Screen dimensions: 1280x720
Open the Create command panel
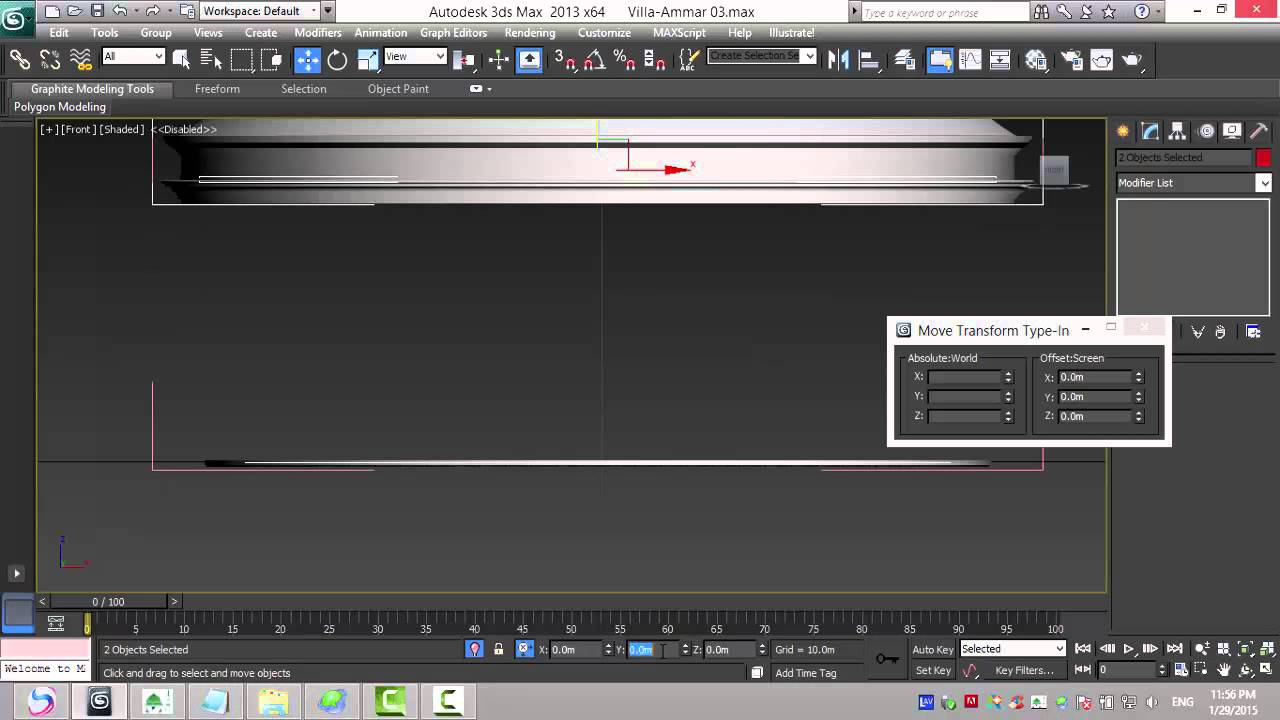click(x=1123, y=131)
